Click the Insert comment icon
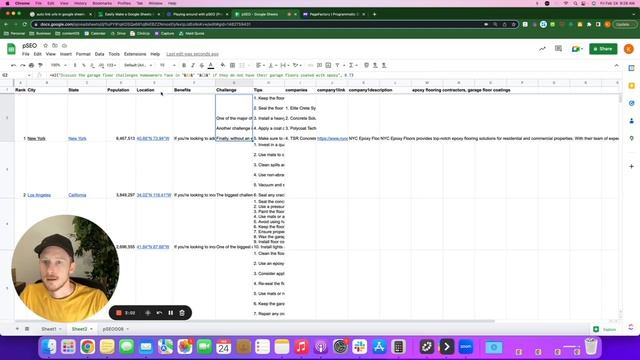The width and height of the screenshot is (640, 360). 320,65
